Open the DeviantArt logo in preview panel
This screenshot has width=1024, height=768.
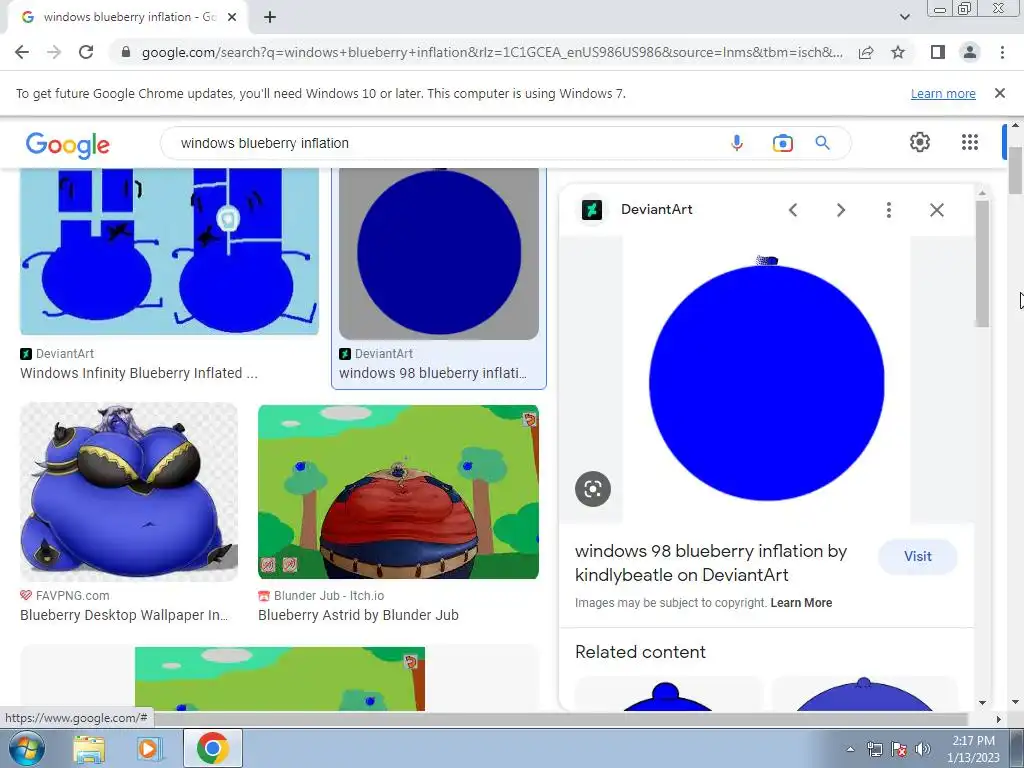point(592,210)
